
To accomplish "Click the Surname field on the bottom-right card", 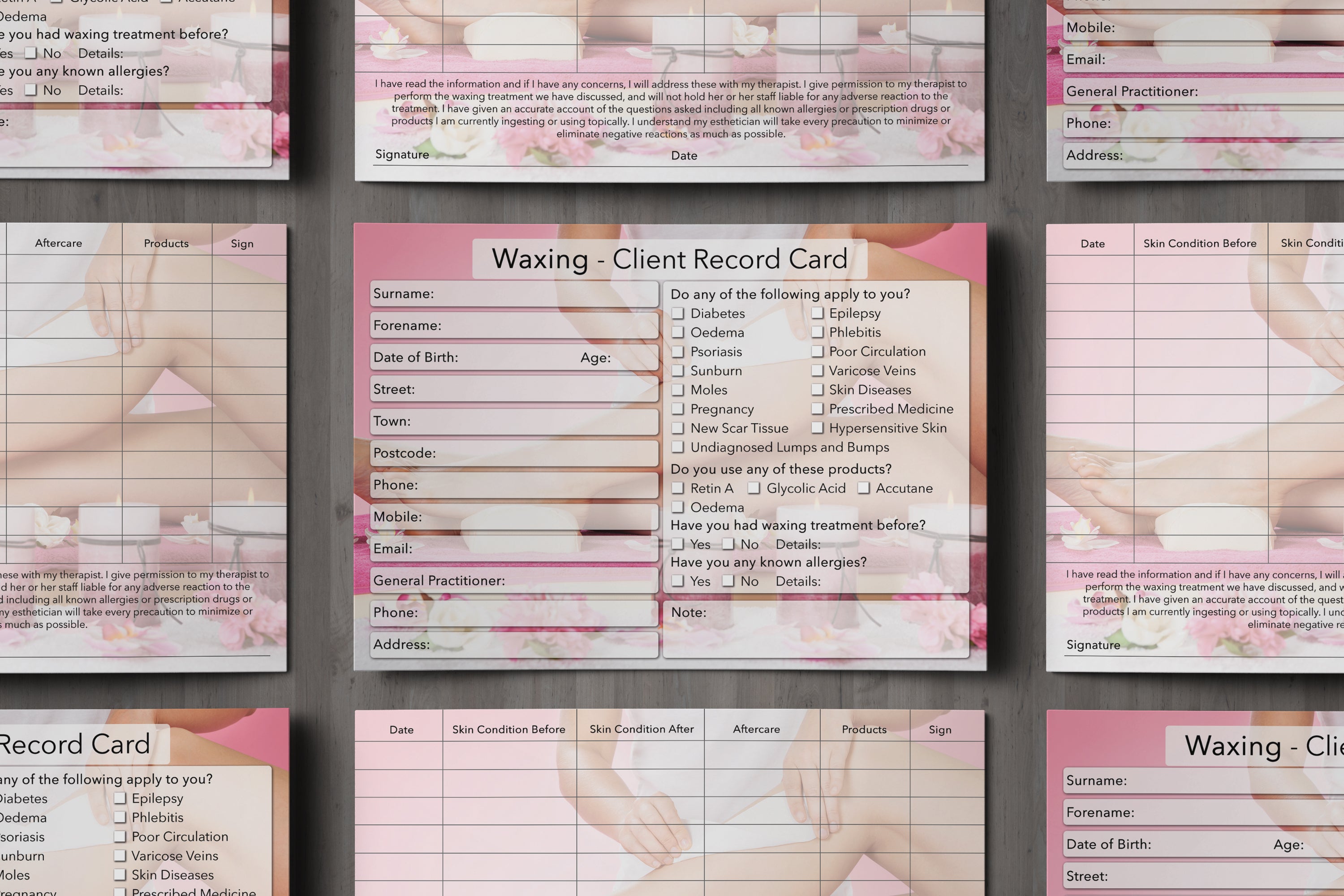I will [x=1203, y=780].
